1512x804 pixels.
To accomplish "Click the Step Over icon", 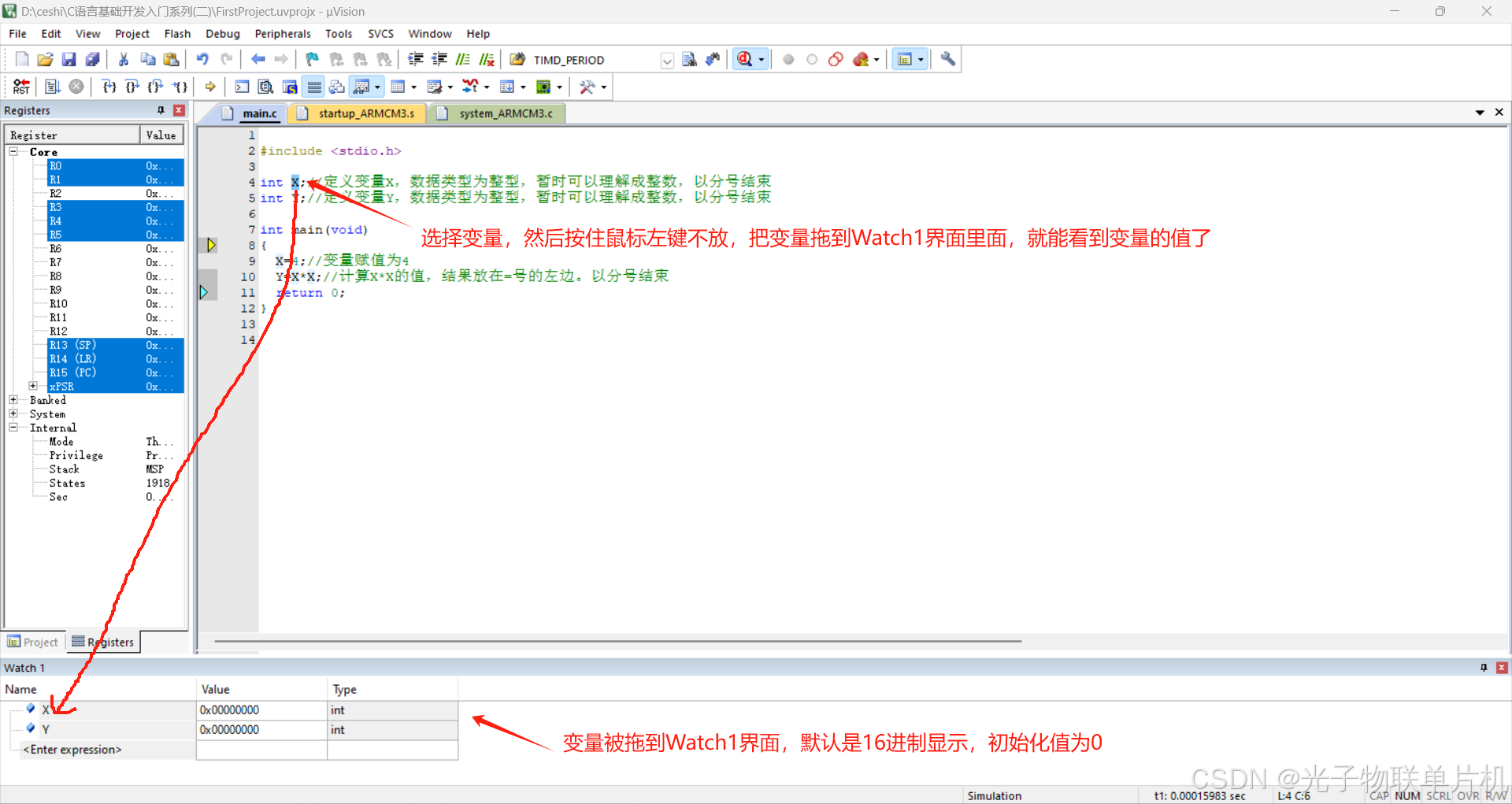I will click(x=132, y=87).
